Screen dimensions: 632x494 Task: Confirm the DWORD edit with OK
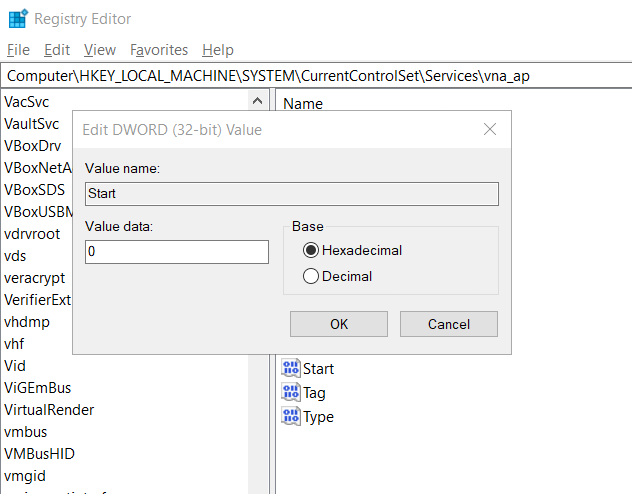(339, 324)
